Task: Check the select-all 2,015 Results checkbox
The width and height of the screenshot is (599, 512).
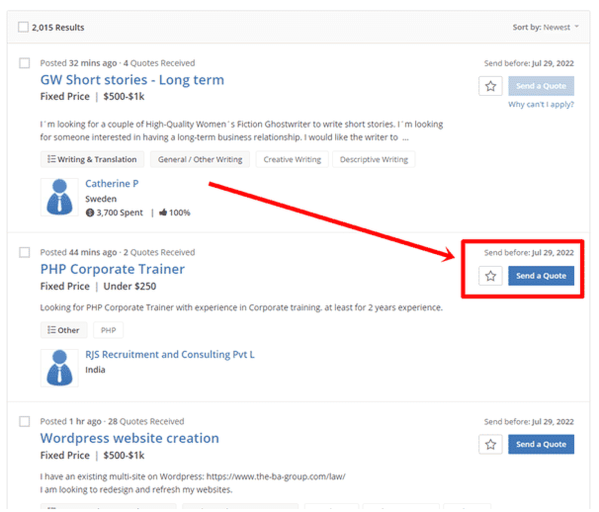Action: pos(23,27)
